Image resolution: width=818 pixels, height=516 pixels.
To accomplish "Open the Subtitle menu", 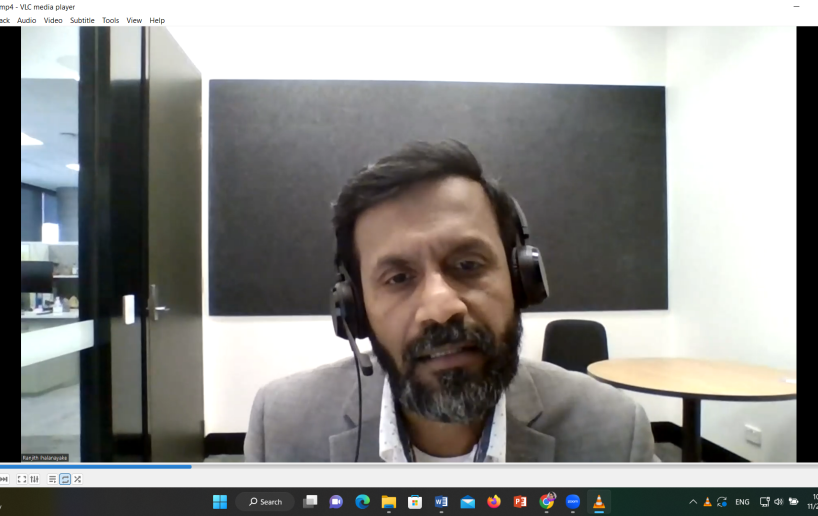I will (82, 20).
